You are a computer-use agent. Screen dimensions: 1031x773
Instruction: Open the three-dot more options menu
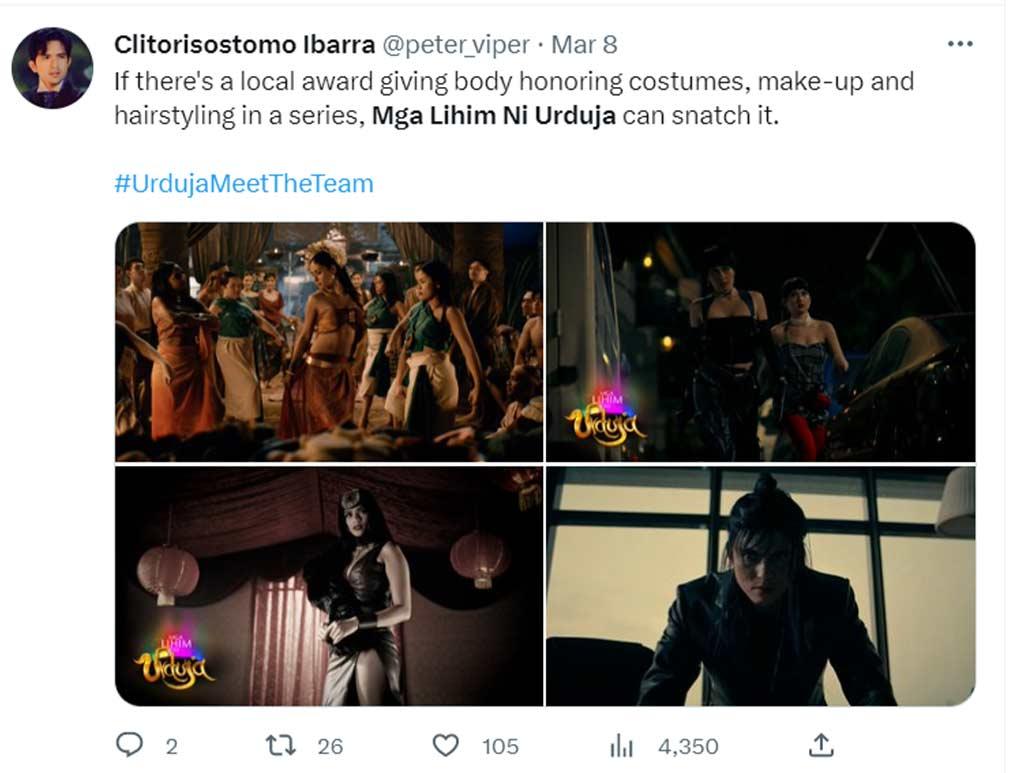pos(962,42)
